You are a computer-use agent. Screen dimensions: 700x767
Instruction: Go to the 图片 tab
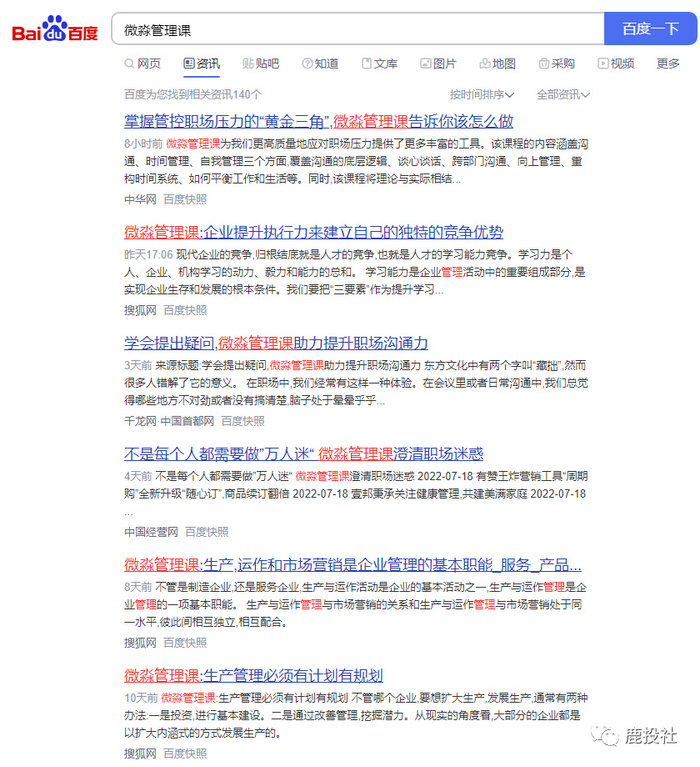pyautogui.click(x=438, y=64)
